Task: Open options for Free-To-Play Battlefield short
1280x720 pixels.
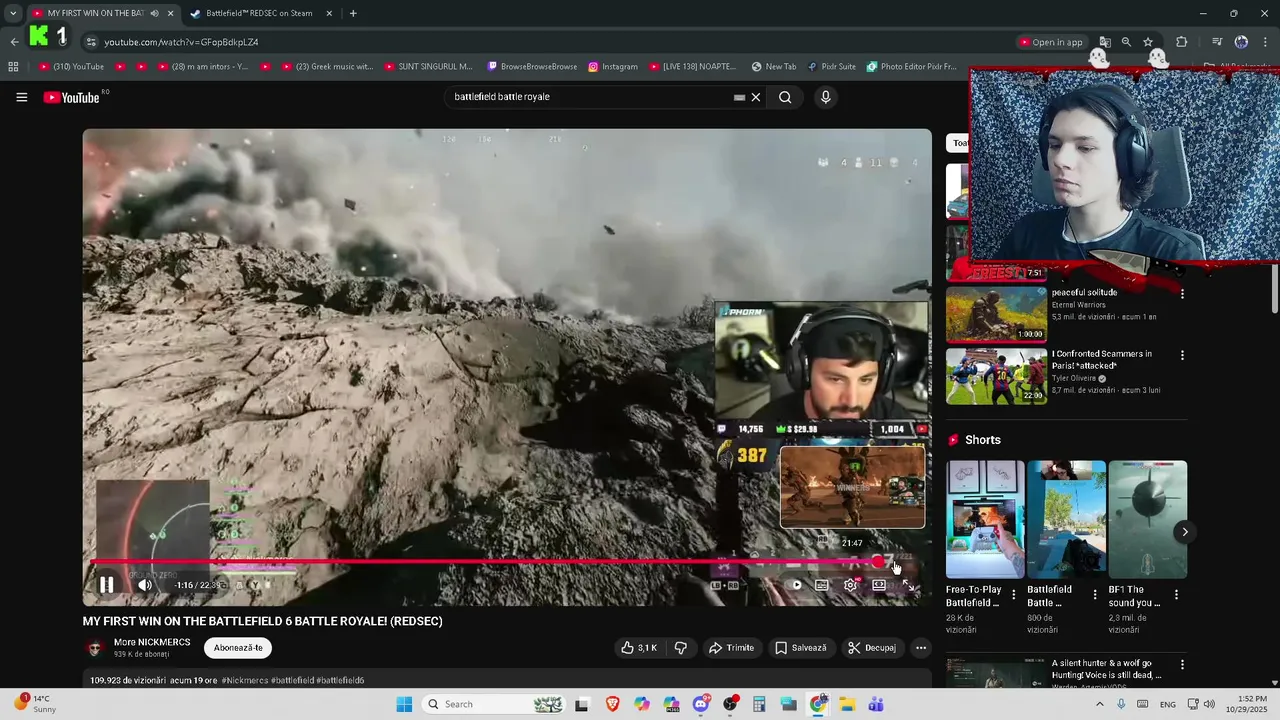Action: coord(1014,595)
